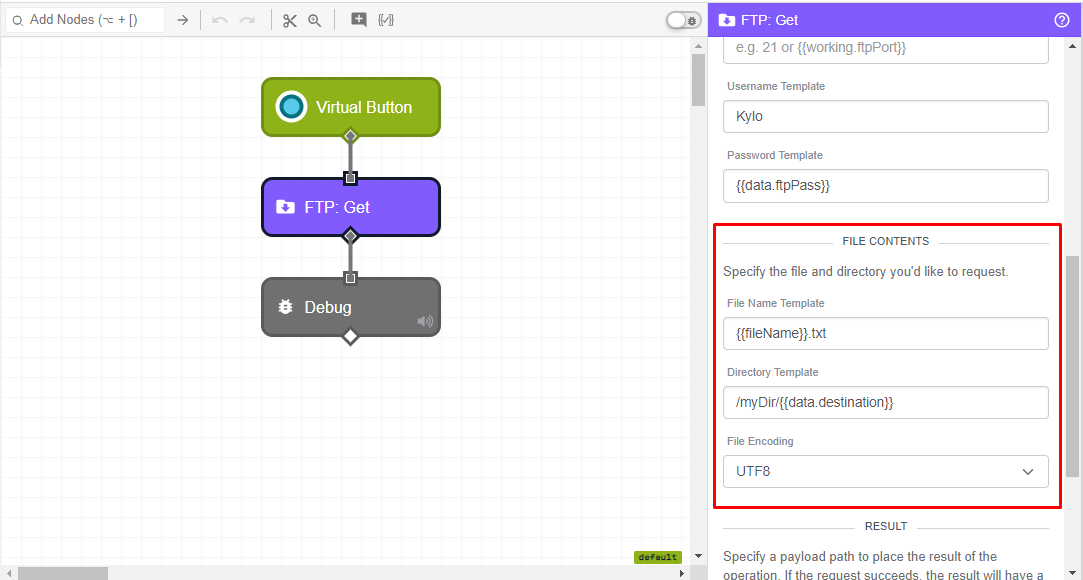Click the canvas horizontal scrollbar thumb
The height and width of the screenshot is (580, 1083).
[63, 573]
